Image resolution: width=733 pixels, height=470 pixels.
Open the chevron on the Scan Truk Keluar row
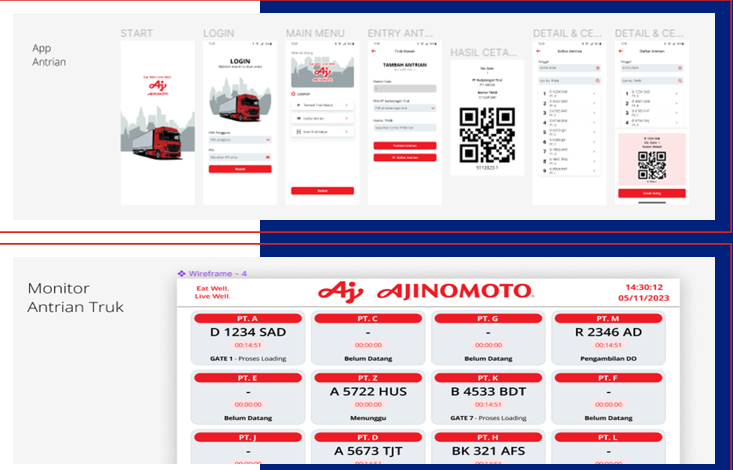[x=346, y=132]
